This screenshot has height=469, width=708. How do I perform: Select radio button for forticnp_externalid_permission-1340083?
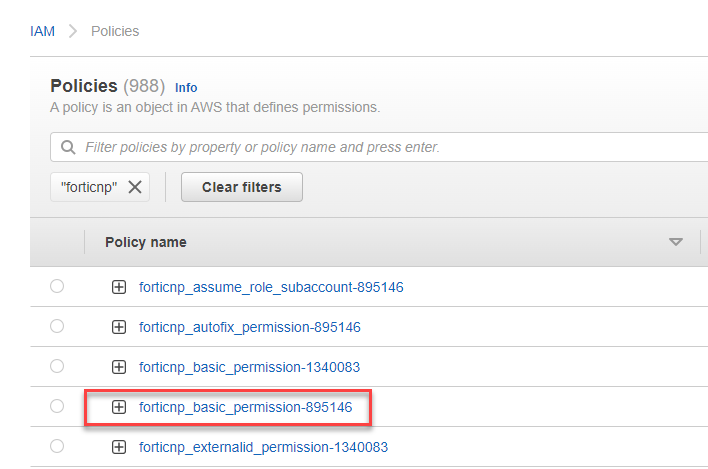click(x=57, y=446)
